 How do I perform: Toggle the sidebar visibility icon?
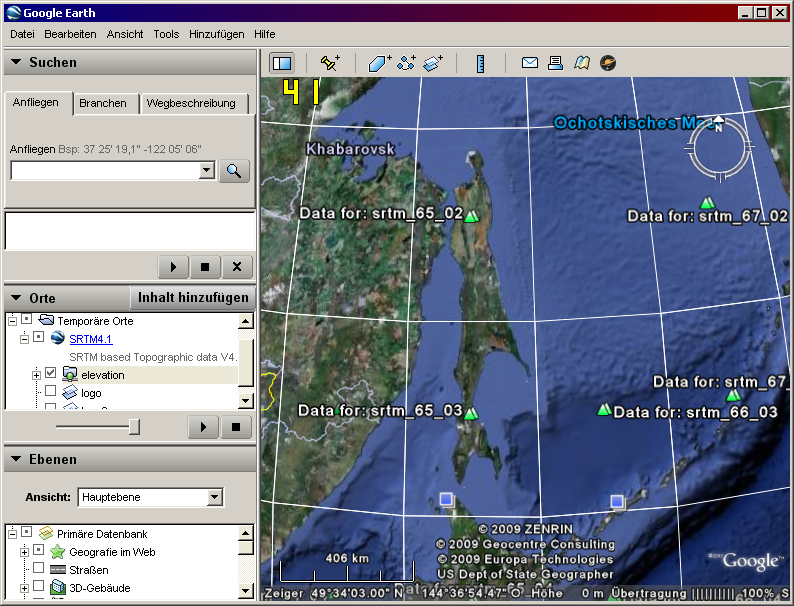281,63
